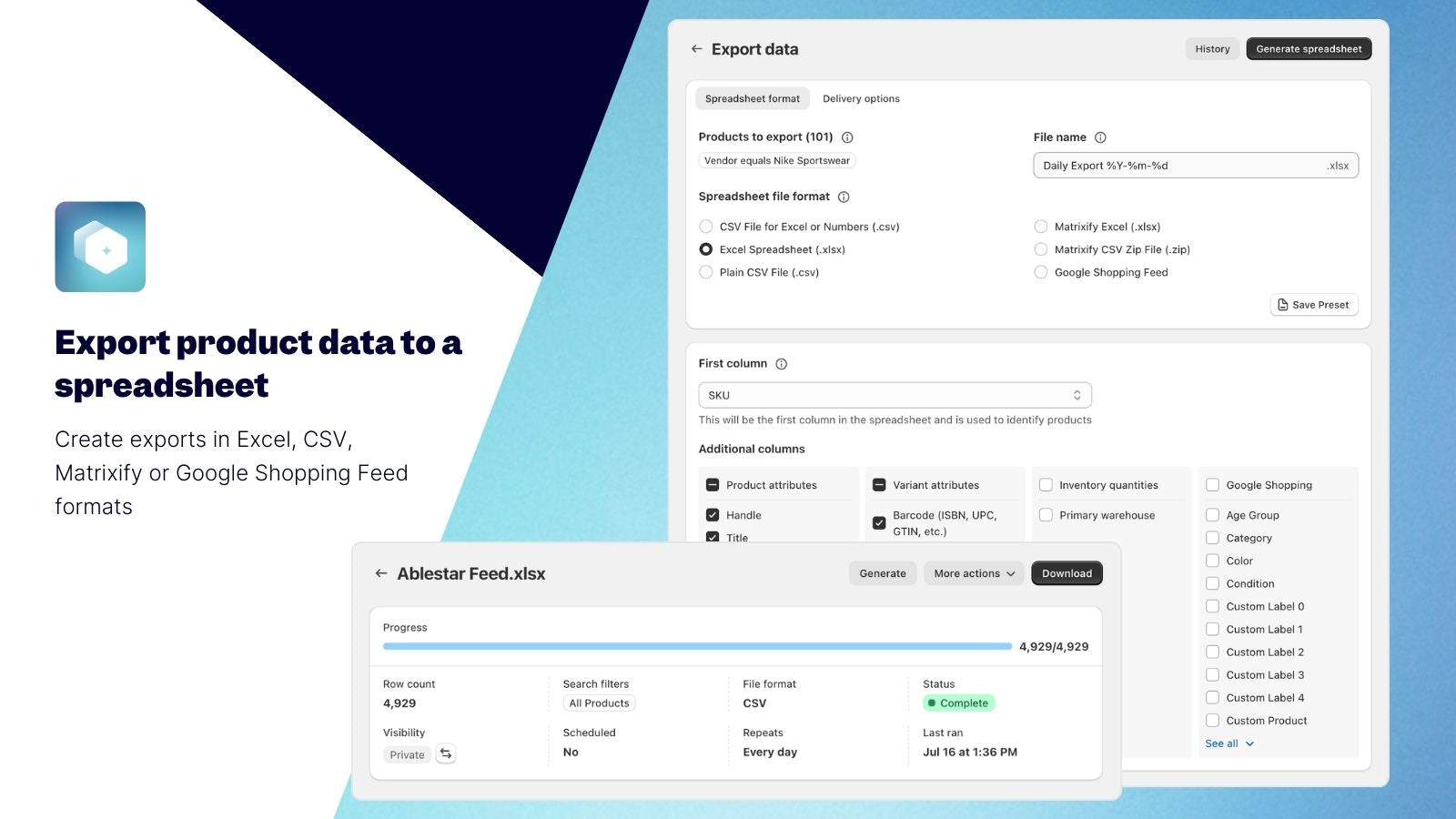Enable the Inventory quantities checkbox
The image size is (1456, 819).
tap(1046, 485)
